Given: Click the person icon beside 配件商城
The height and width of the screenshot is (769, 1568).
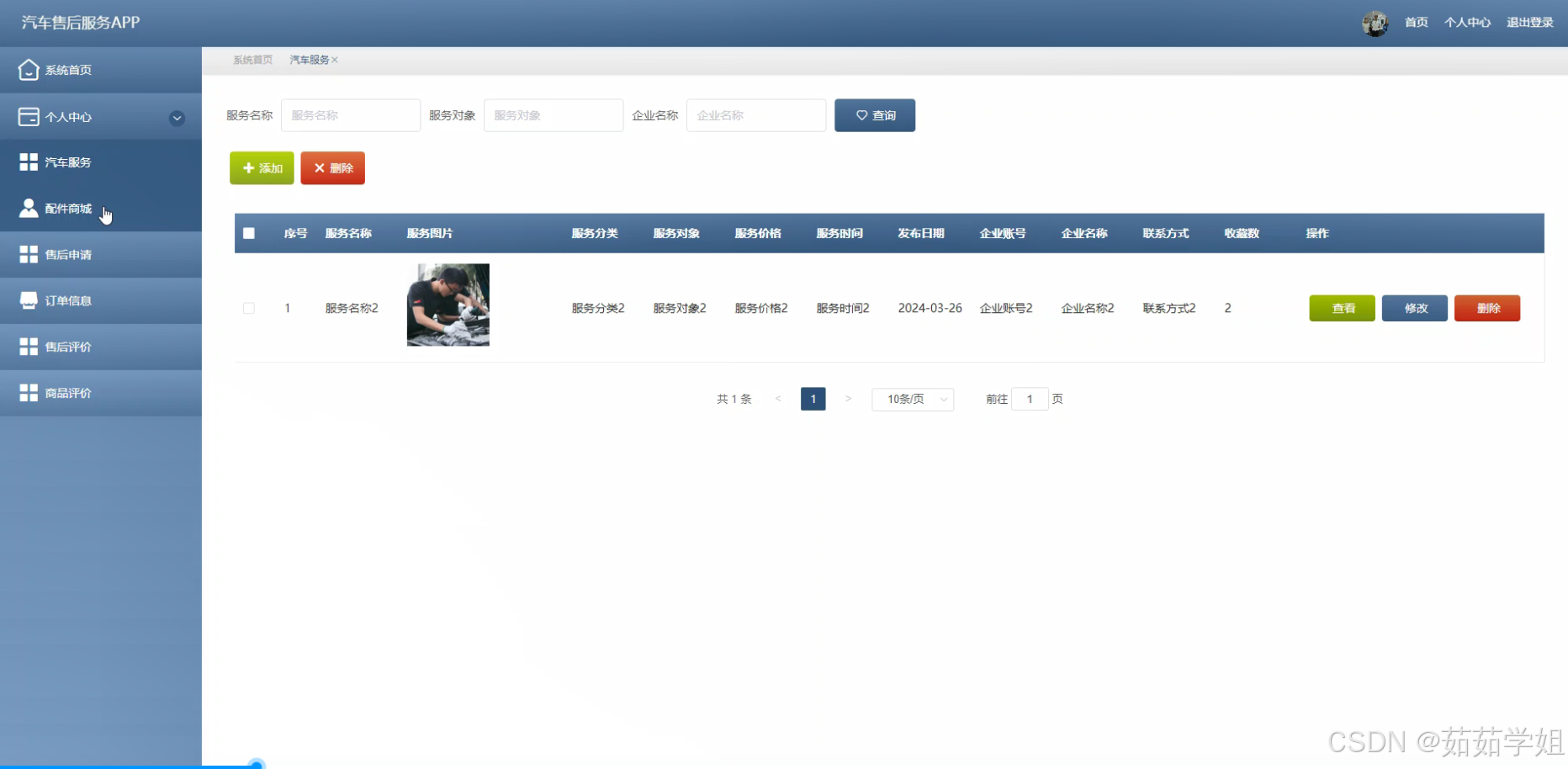Looking at the screenshot, I should 29,208.
